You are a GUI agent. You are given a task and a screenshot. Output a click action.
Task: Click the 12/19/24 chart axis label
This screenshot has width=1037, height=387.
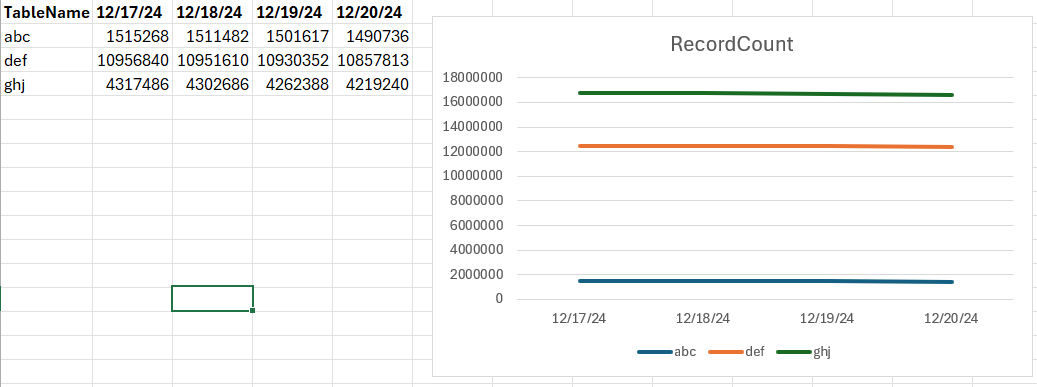[x=827, y=318]
